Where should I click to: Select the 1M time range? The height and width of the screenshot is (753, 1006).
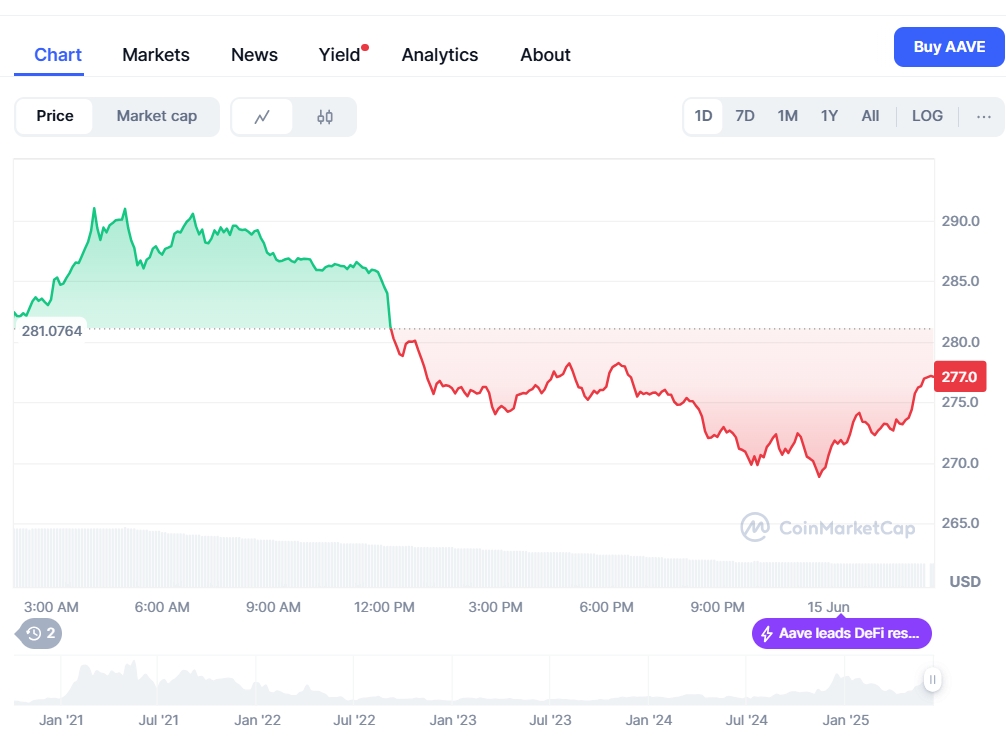coord(787,116)
